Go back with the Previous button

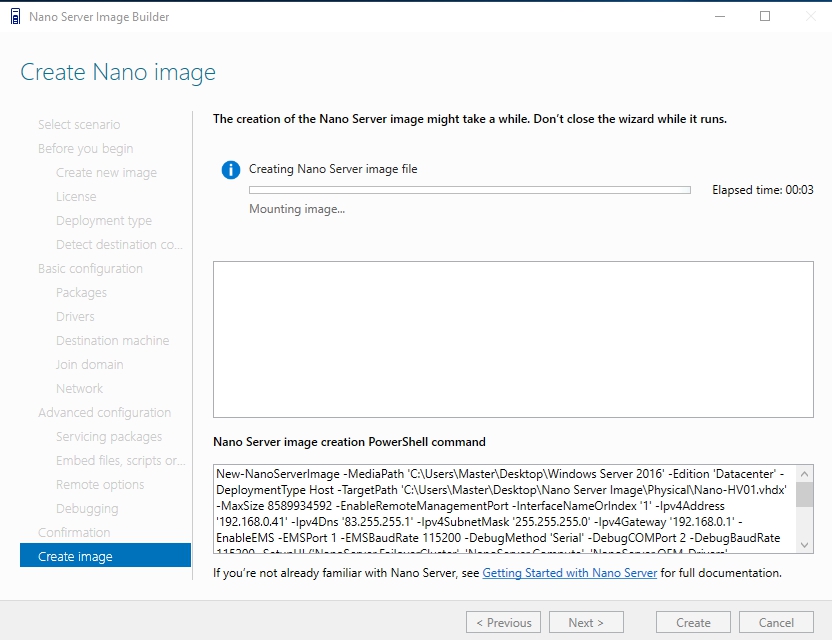click(x=503, y=622)
